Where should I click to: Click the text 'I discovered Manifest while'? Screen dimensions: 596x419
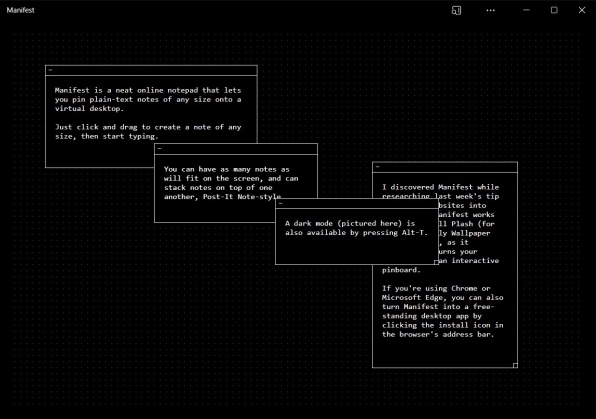[441, 187]
